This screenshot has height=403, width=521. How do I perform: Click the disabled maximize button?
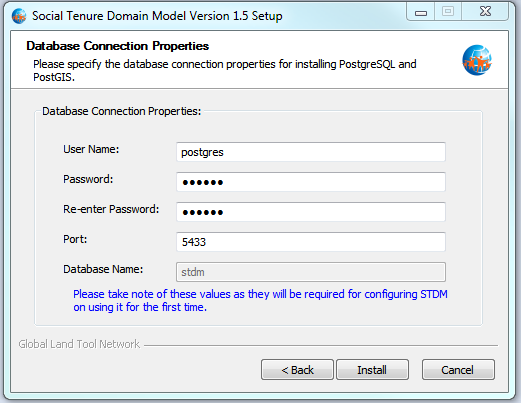point(448,12)
